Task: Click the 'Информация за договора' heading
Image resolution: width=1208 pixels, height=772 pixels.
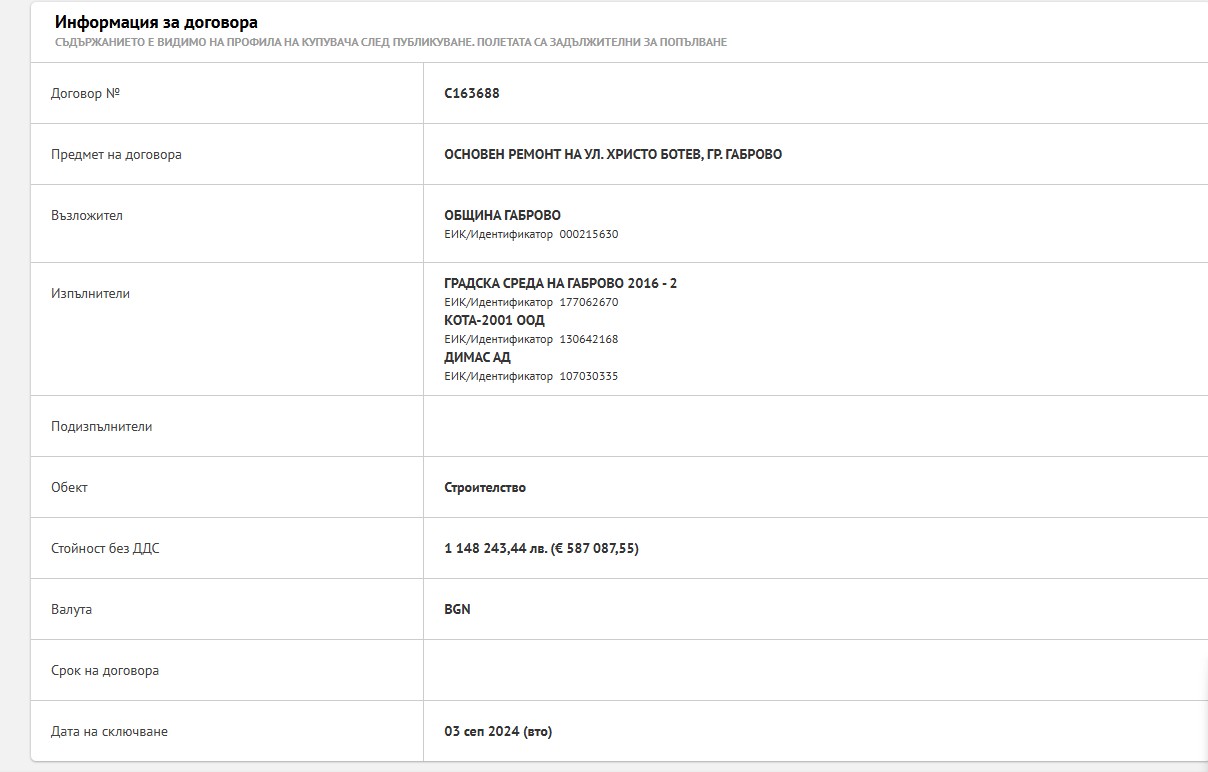Action: coord(156,22)
